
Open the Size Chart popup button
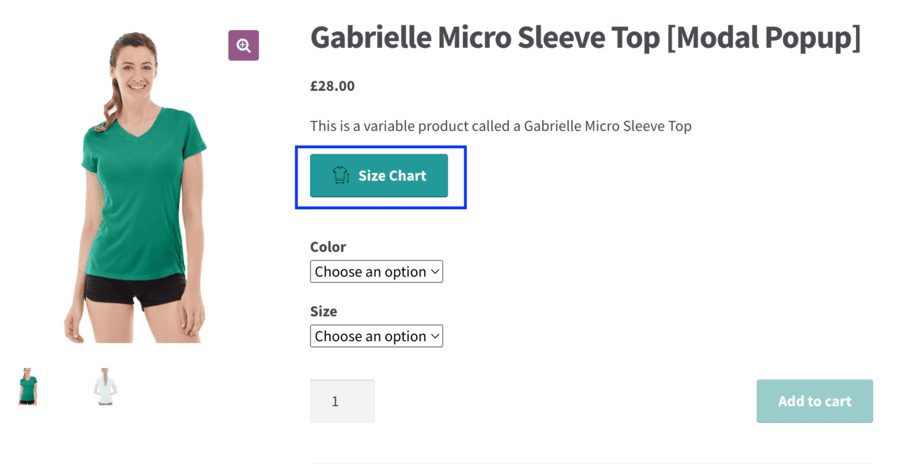point(379,176)
